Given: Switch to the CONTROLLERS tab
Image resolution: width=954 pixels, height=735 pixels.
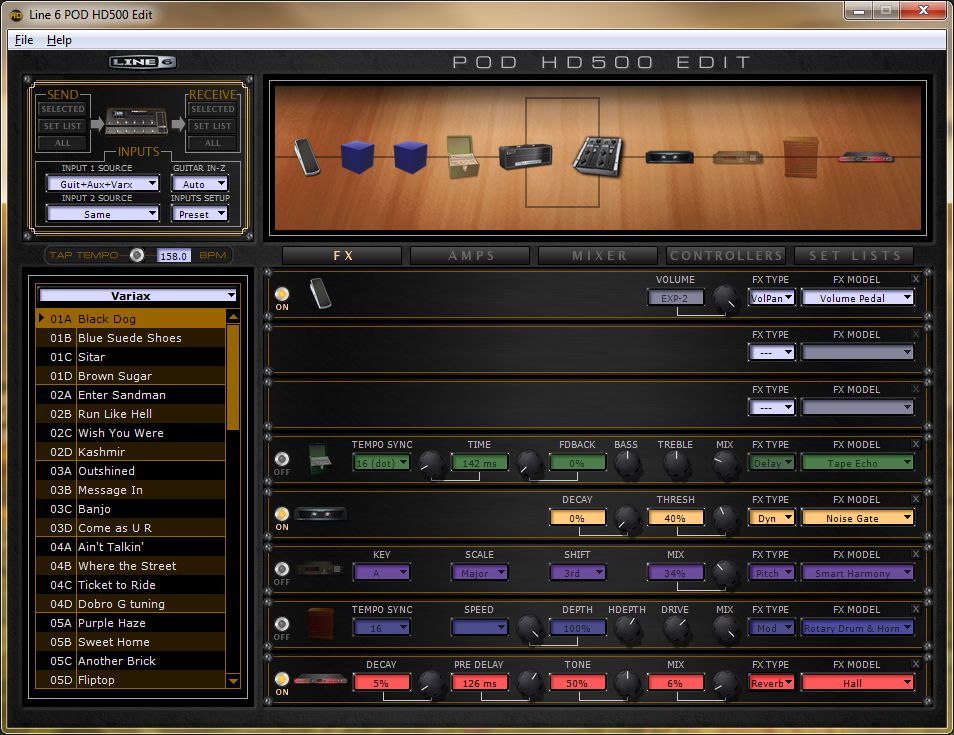Looking at the screenshot, I should point(726,256).
